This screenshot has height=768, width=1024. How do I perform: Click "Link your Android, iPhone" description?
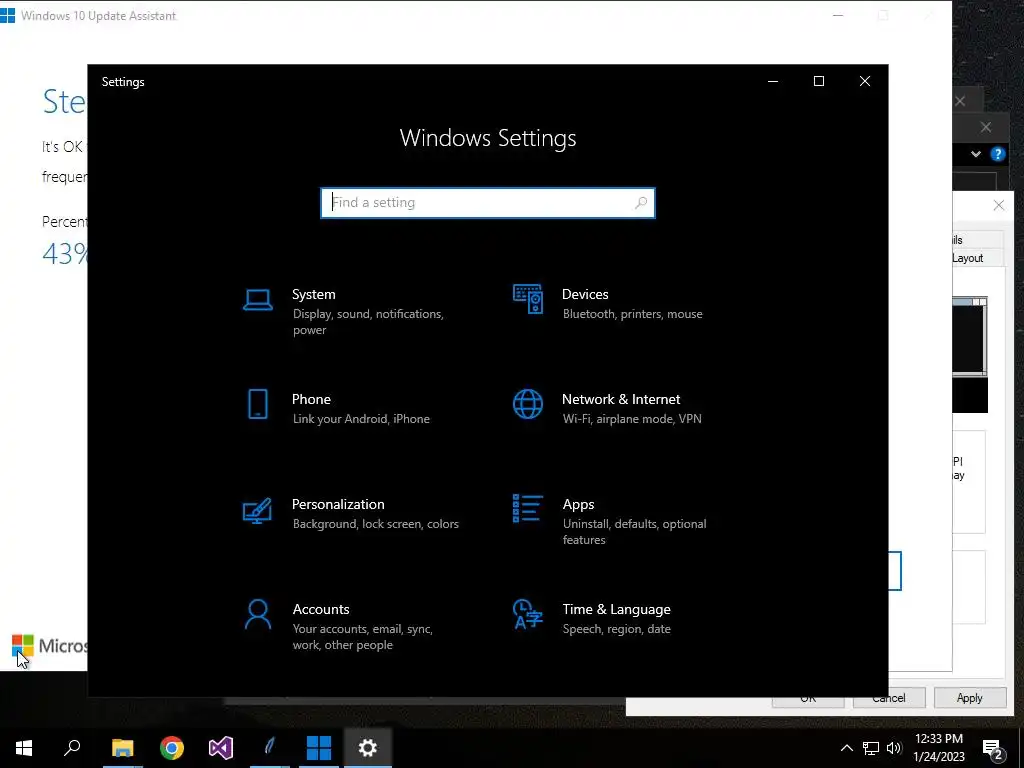(361, 419)
